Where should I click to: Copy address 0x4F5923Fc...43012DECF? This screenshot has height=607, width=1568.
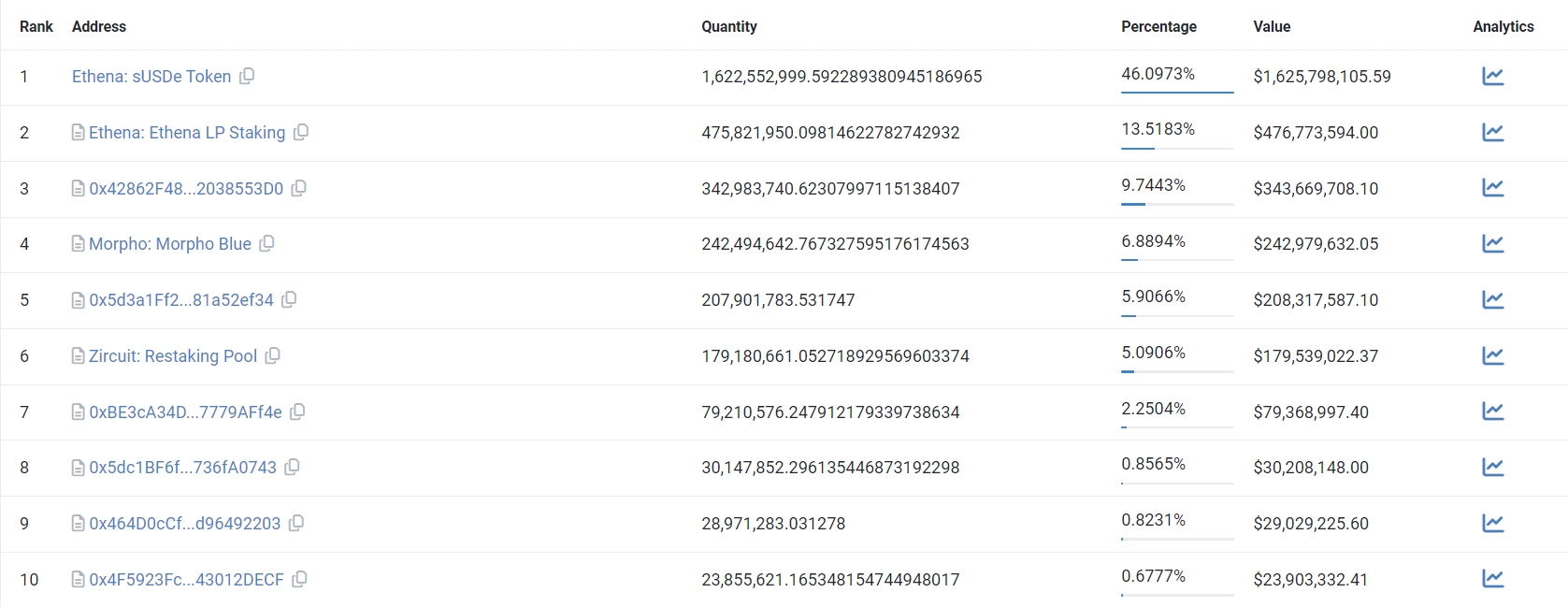pyautogui.click(x=299, y=579)
